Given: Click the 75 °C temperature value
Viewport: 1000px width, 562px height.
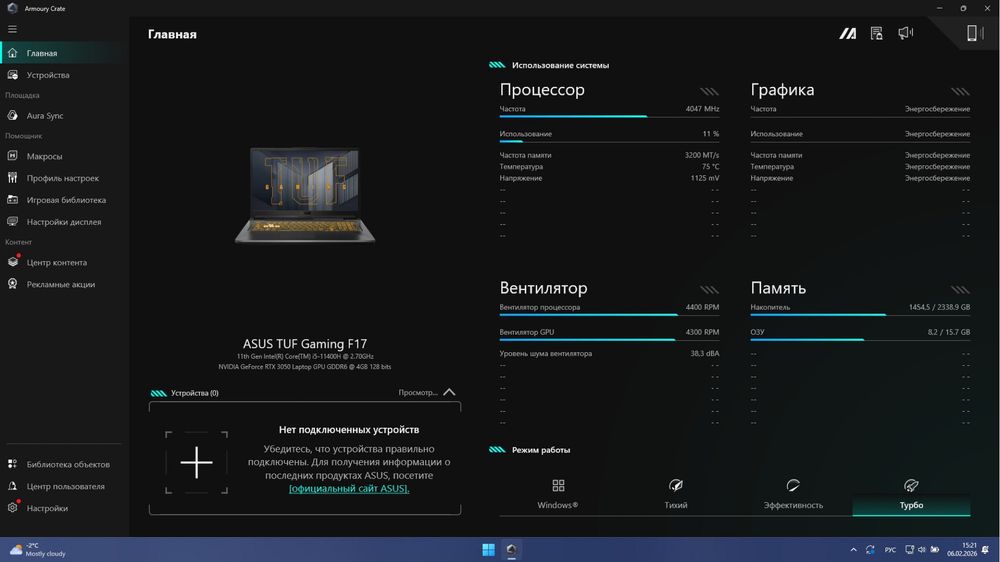Looking at the screenshot, I should (710, 166).
